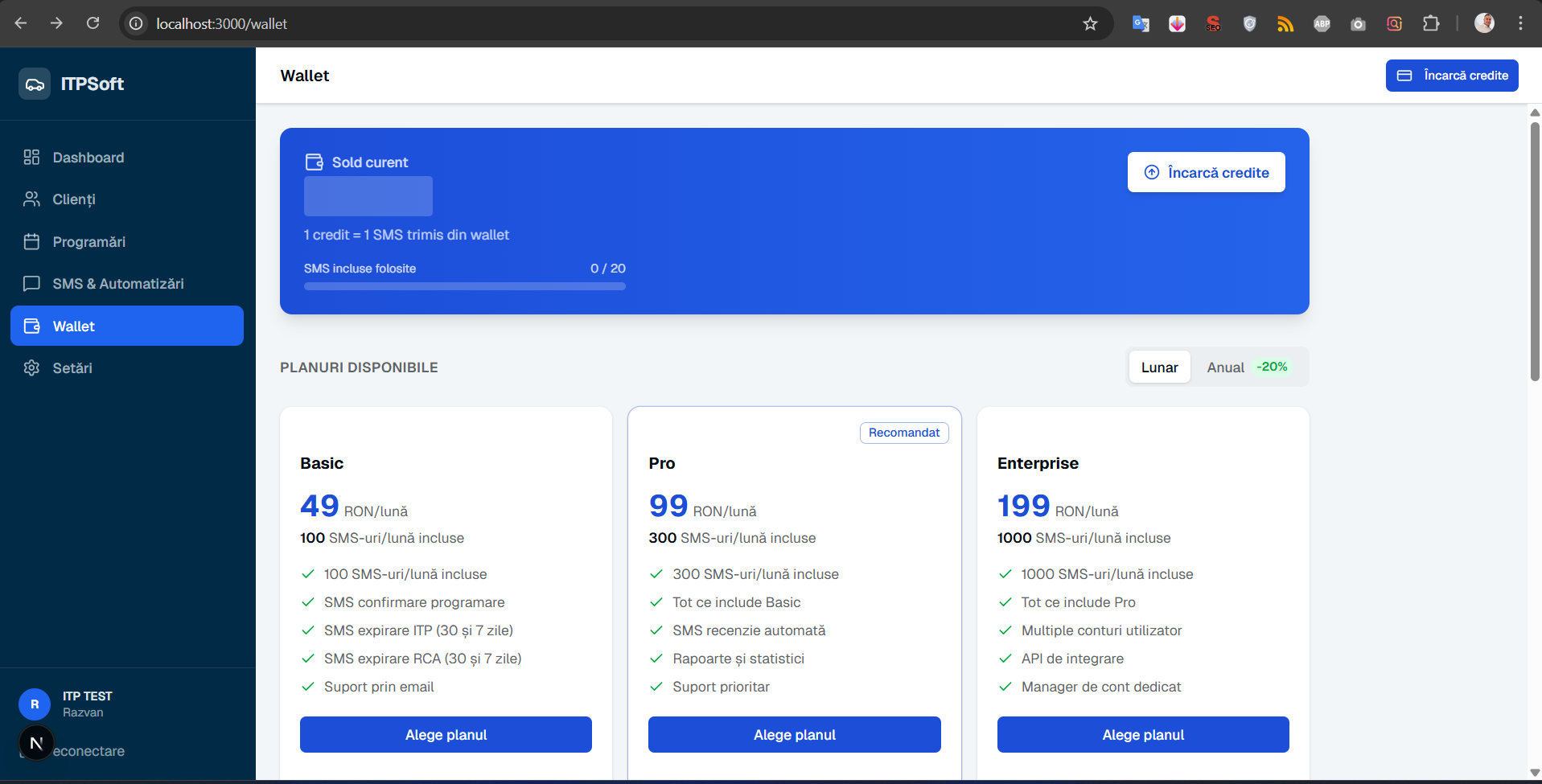
Task: Select the Wallet tab in the sidebar
Action: coord(127,326)
